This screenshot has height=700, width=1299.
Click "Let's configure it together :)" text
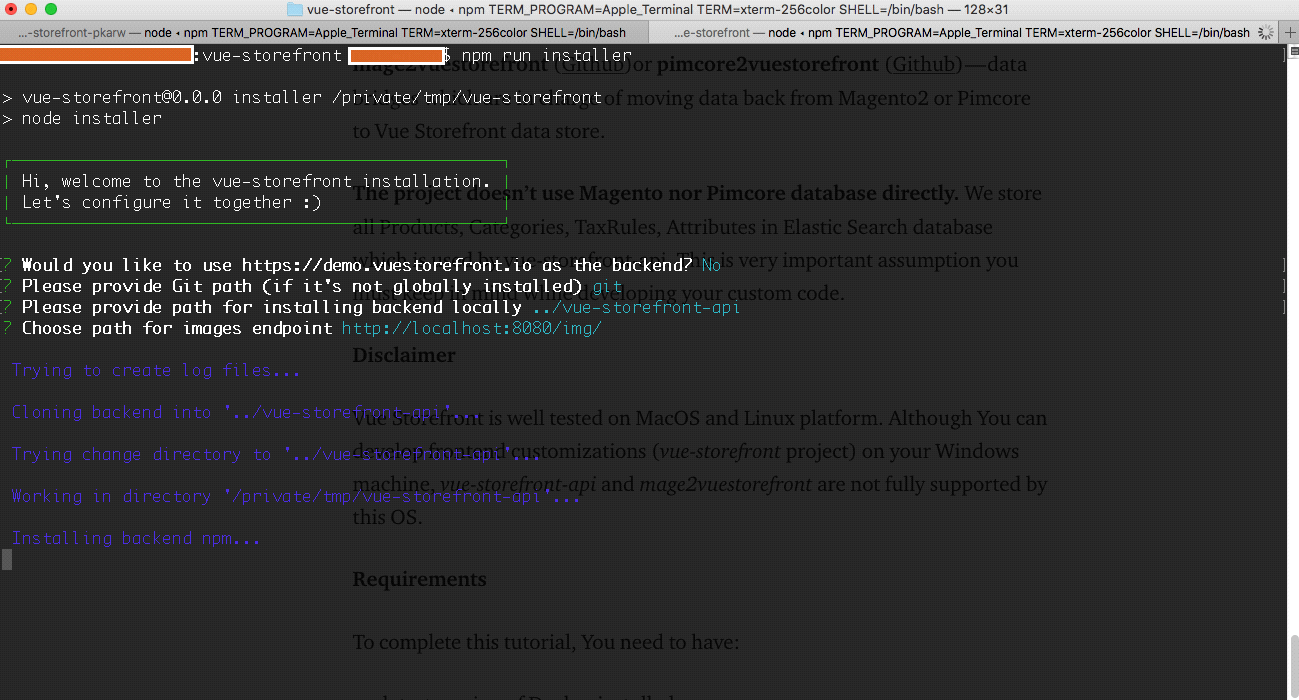click(171, 202)
